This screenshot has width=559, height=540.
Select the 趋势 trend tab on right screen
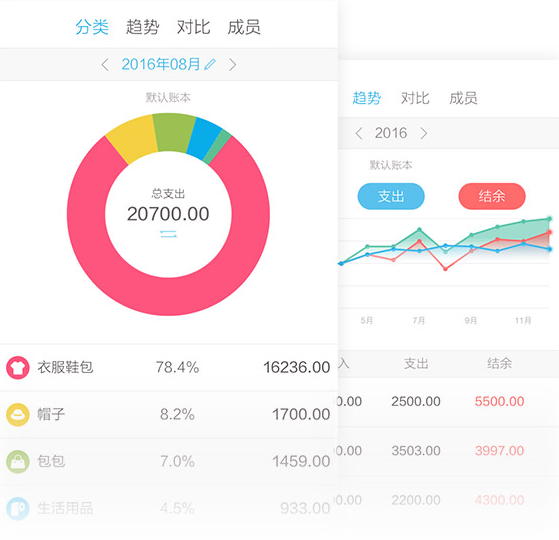click(x=366, y=98)
